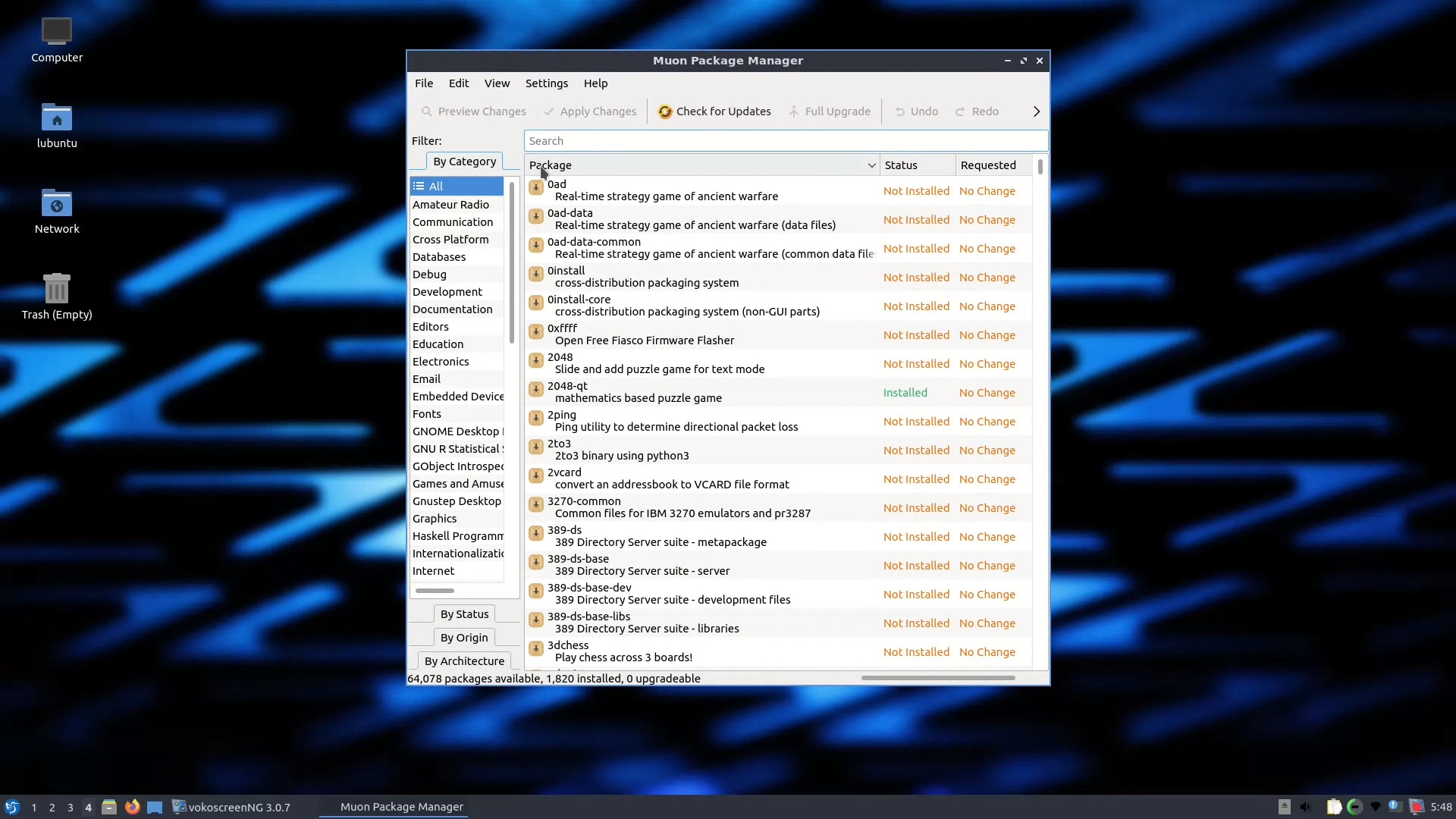
Task: Open Firefox from the taskbar
Action: click(132, 807)
